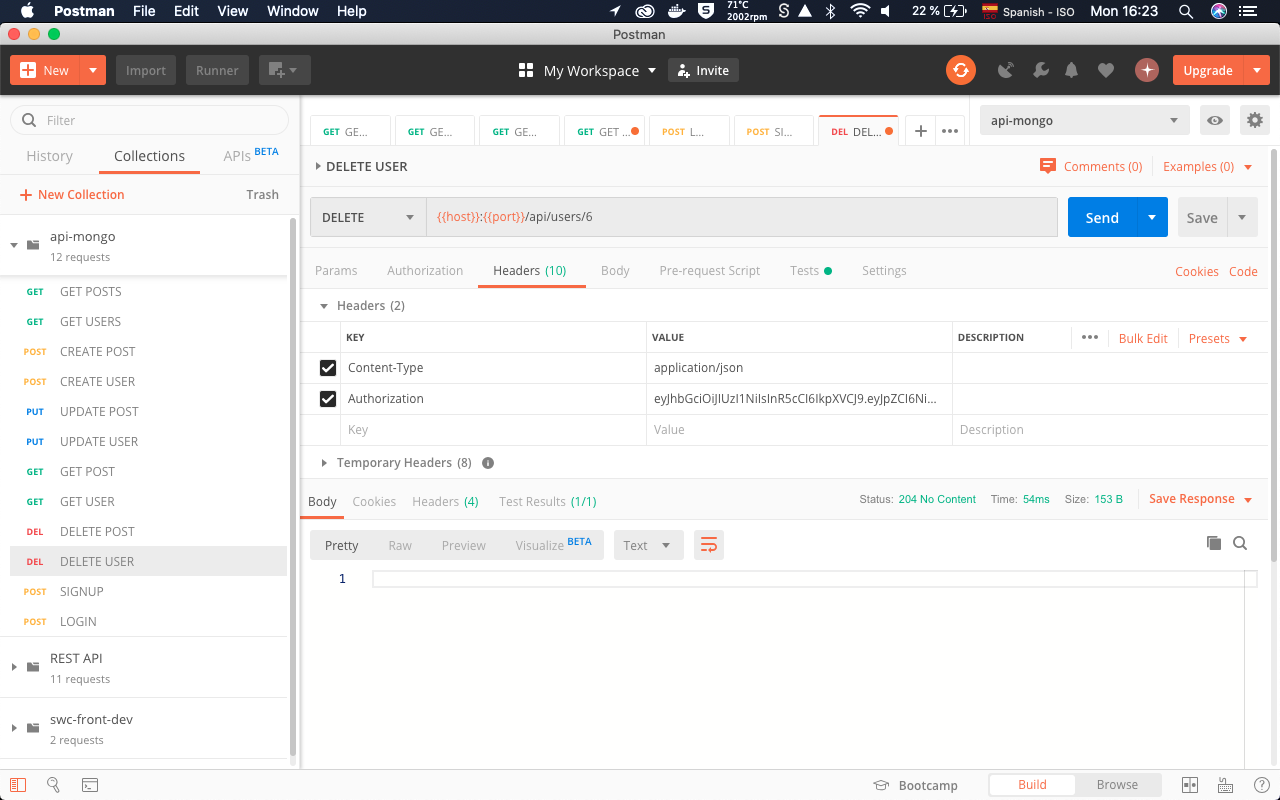The width and height of the screenshot is (1280, 800).
Task: Uncheck the Content-Type header checkbox
Action: pos(328,368)
